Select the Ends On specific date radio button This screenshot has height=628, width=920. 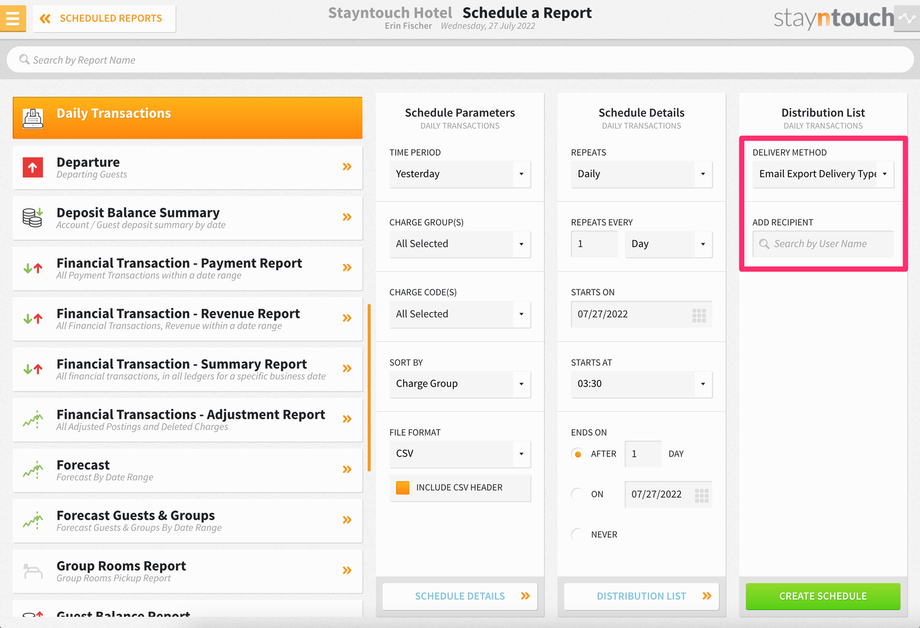[x=578, y=494]
